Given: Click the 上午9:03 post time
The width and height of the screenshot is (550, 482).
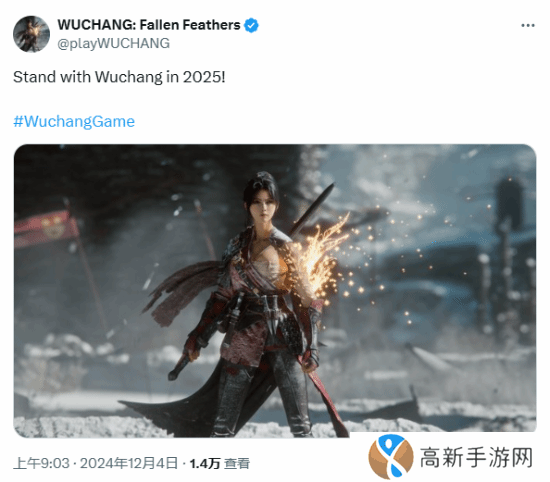Looking at the screenshot, I should [41, 463].
